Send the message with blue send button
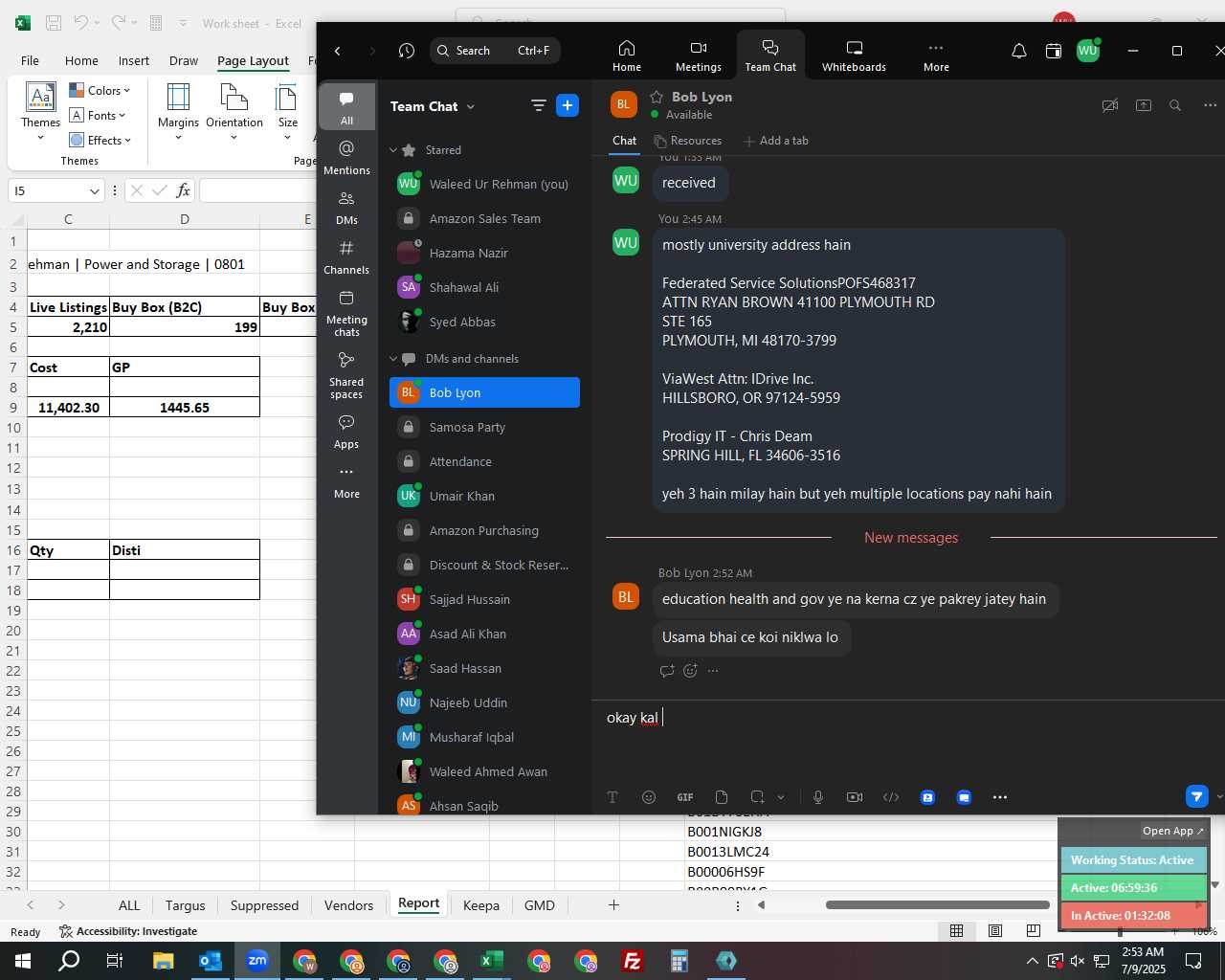 tap(1196, 796)
